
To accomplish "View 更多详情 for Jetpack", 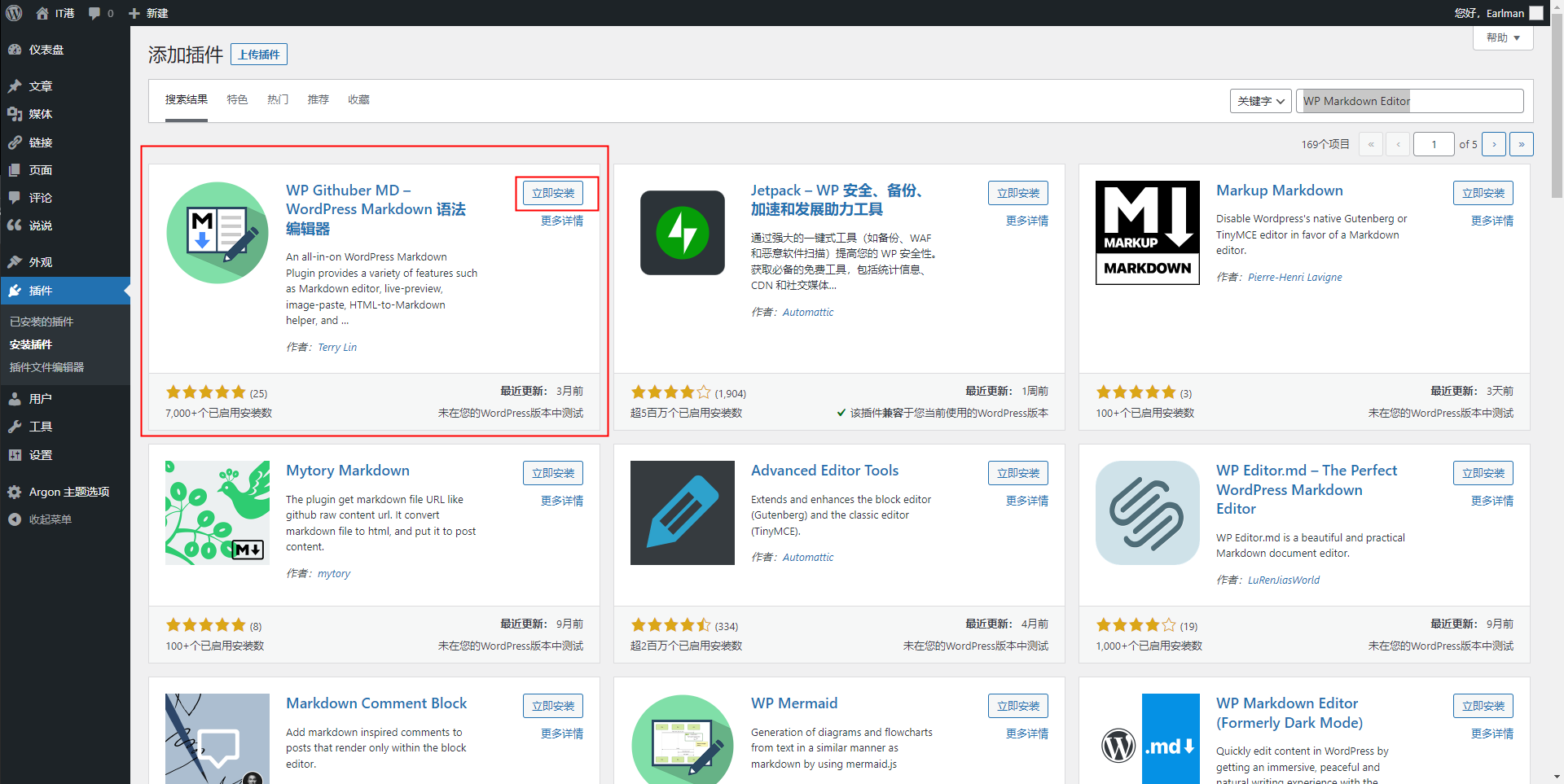I will click(x=1027, y=221).
